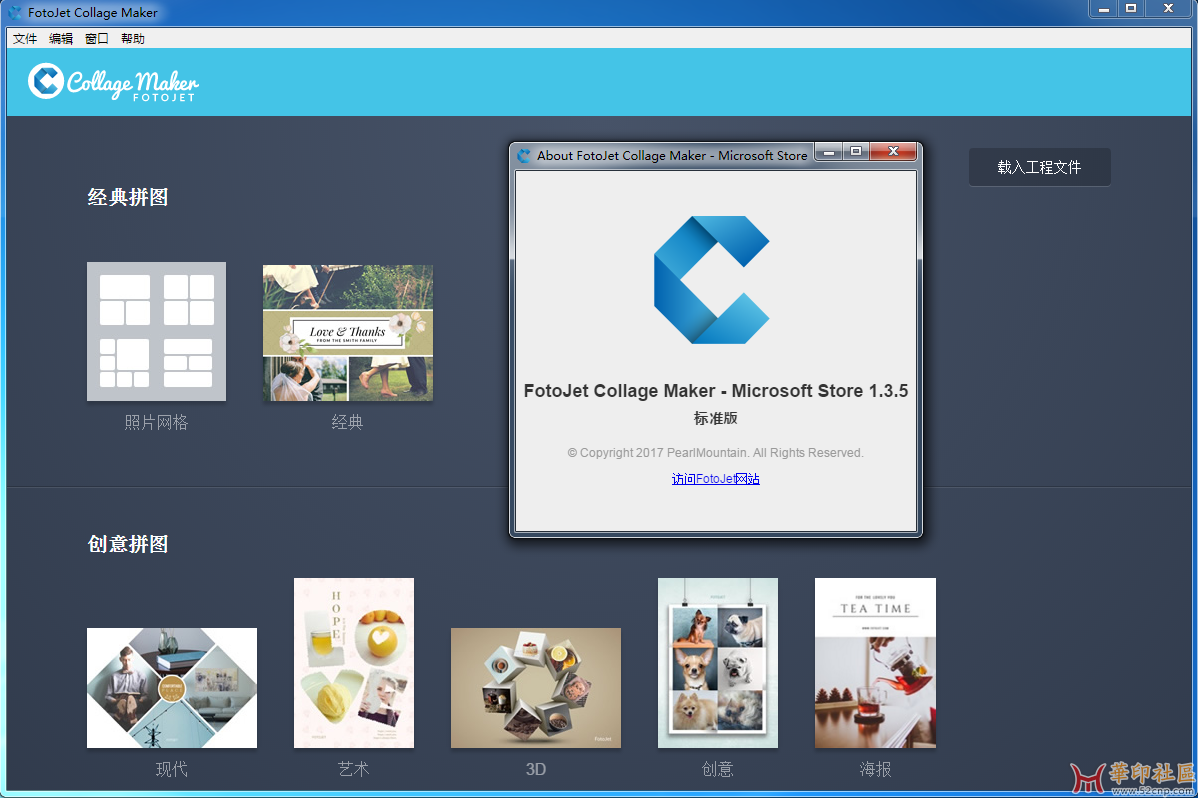Choose the 经典 Love & Thanks template
The width and height of the screenshot is (1198, 798).
tap(348, 332)
